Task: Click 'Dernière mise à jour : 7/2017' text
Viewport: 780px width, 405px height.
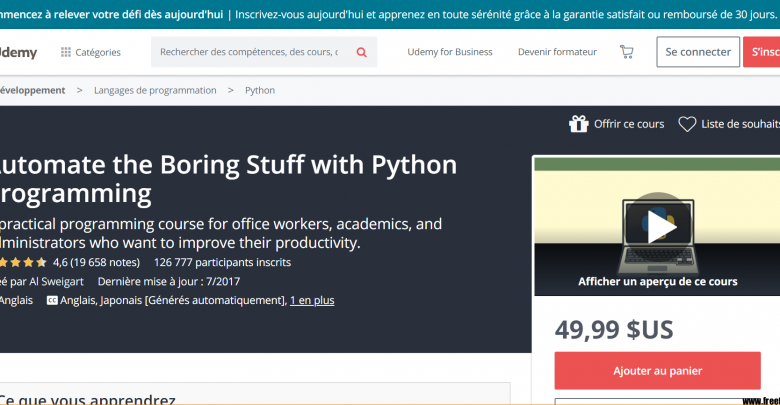Action: 169,282
